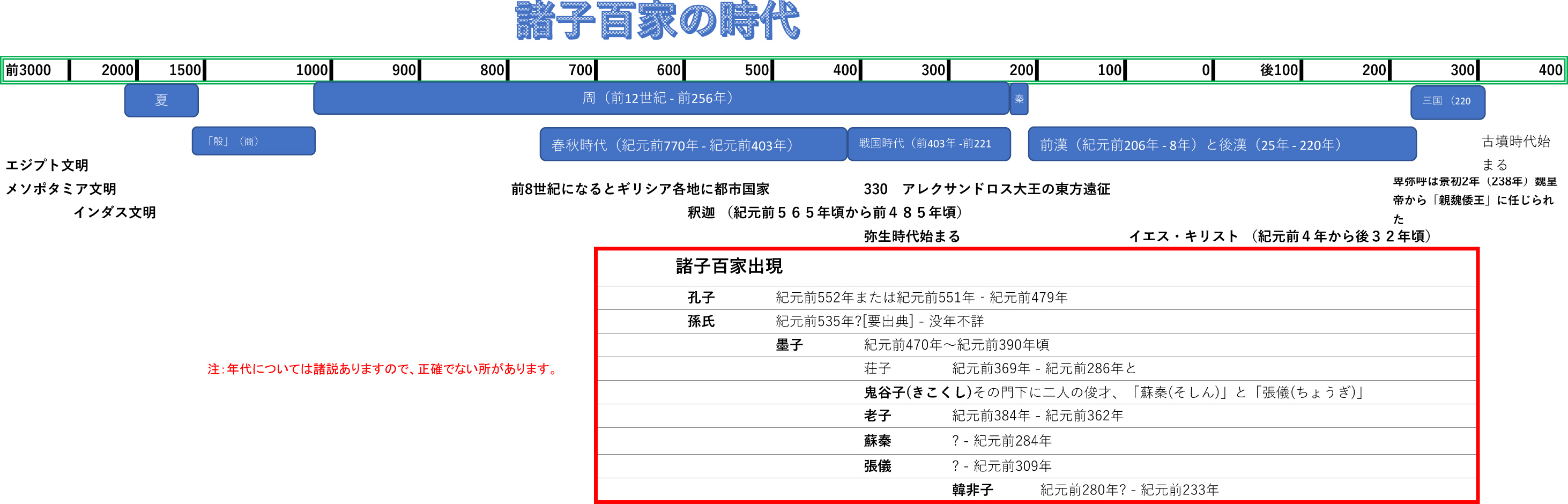Click the 周 (前12世紀 - 前256年) bar

[x=660, y=99]
